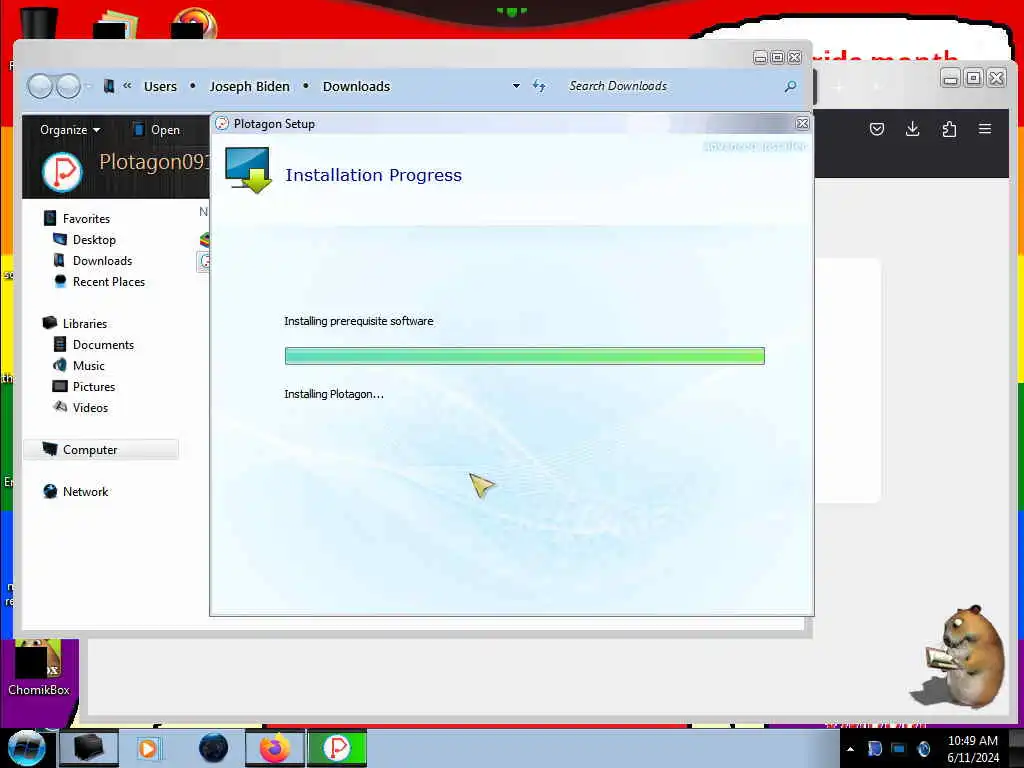The width and height of the screenshot is (1024, 768).
Task: Open Firefox Pocket save icon
Action: pyautogui.click(x=876, y=129)
